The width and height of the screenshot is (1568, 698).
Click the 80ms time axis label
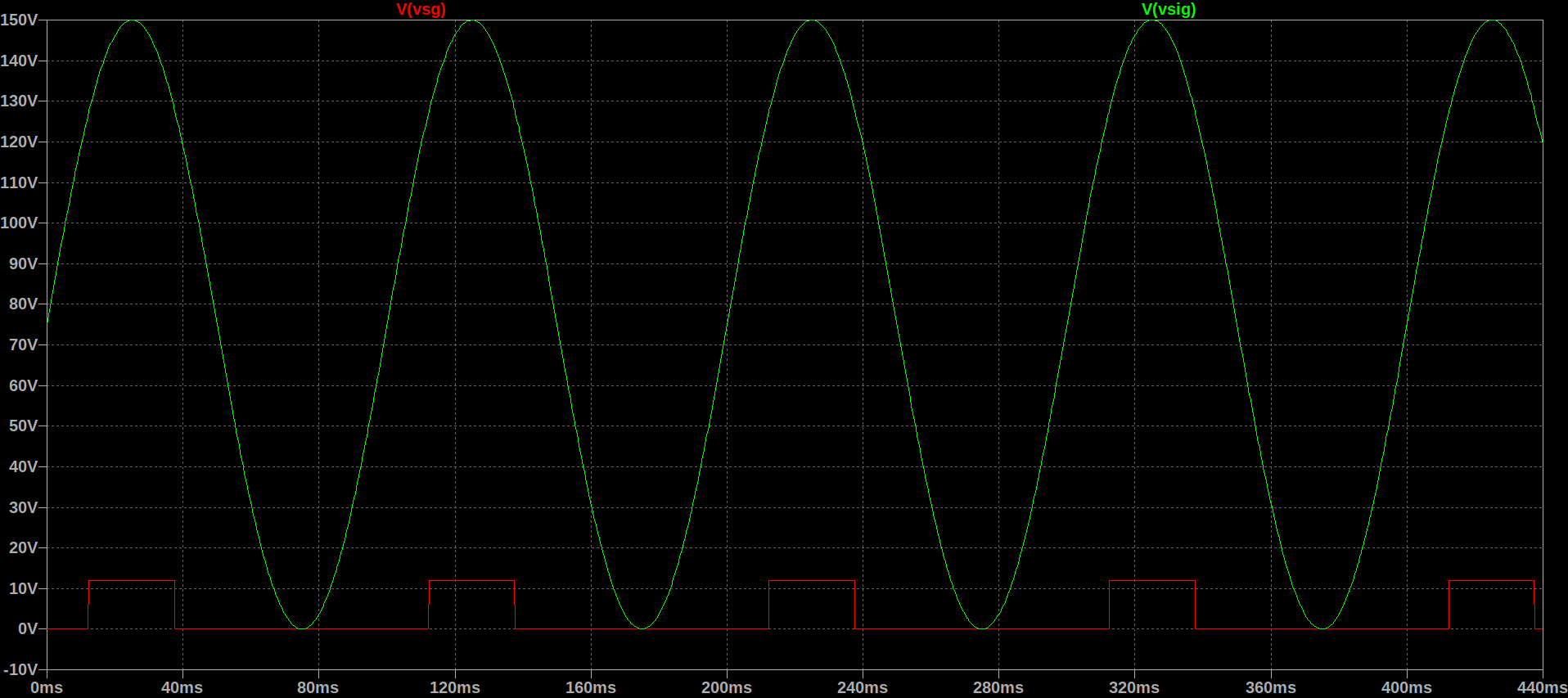[x=318, y=687]
